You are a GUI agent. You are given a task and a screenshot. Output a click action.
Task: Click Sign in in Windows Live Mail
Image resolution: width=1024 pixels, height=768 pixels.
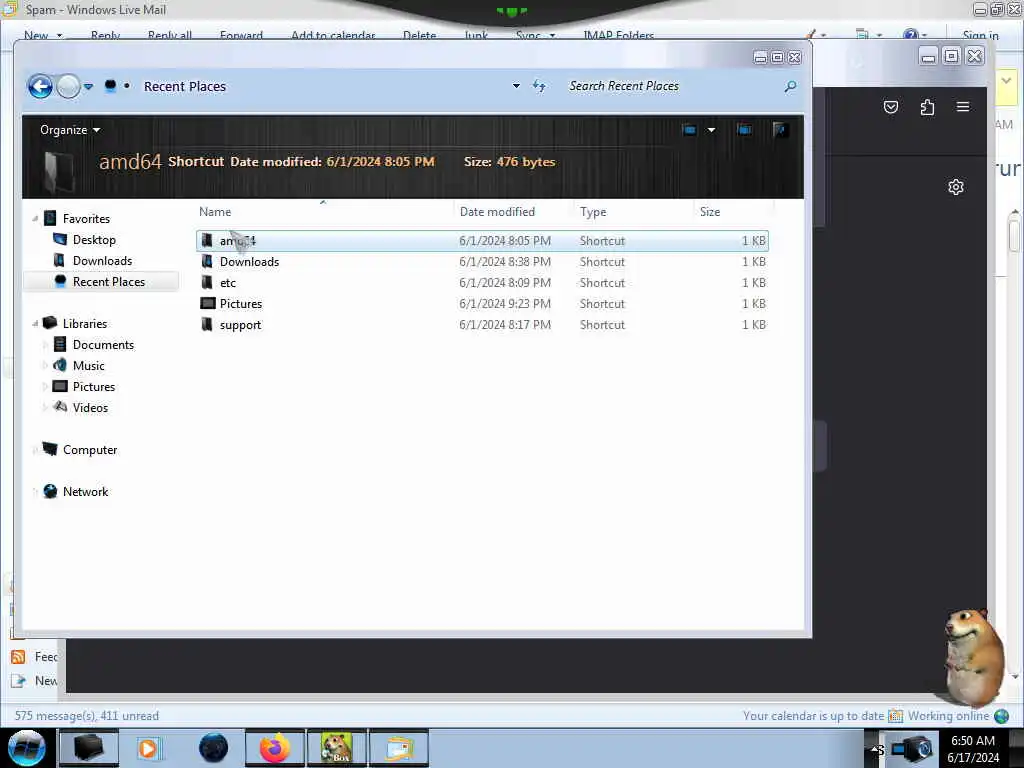click(x=980, y=35)
